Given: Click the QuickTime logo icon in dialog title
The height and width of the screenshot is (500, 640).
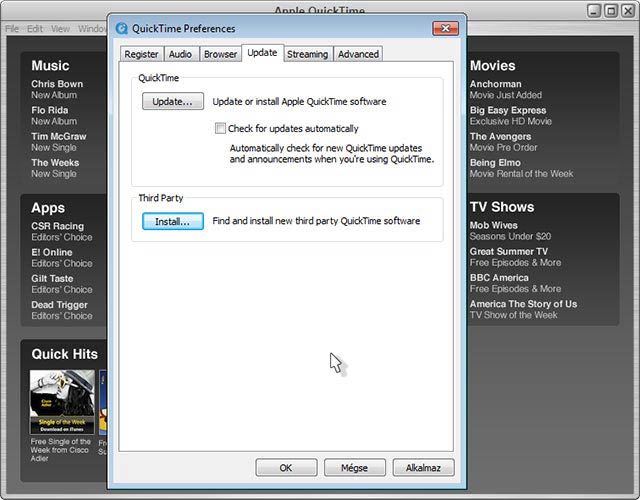Looking at the screenshot, I should [122, 29].
